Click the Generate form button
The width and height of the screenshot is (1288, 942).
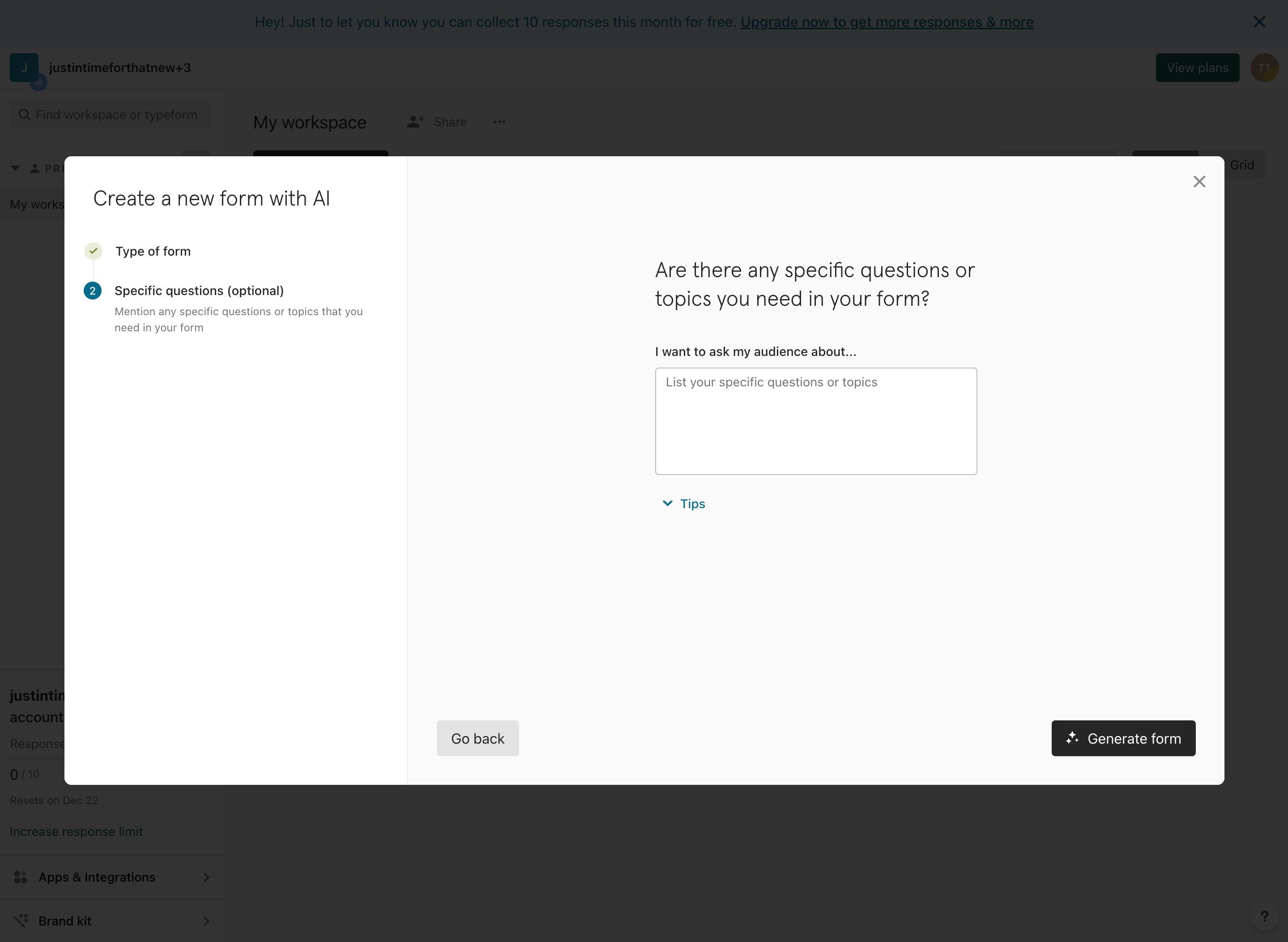point(1123,738)
